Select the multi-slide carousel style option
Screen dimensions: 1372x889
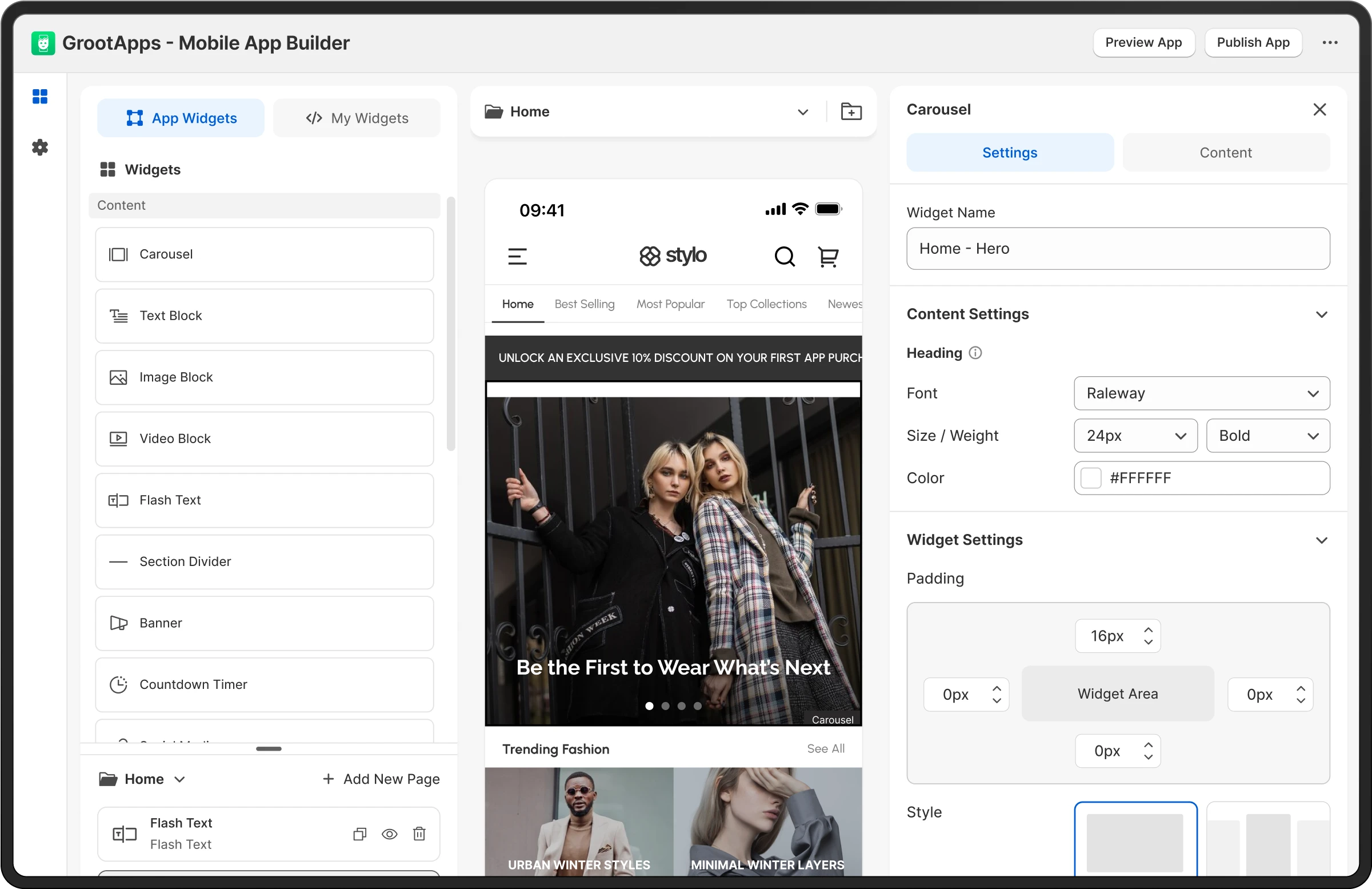pos(1267,841)
